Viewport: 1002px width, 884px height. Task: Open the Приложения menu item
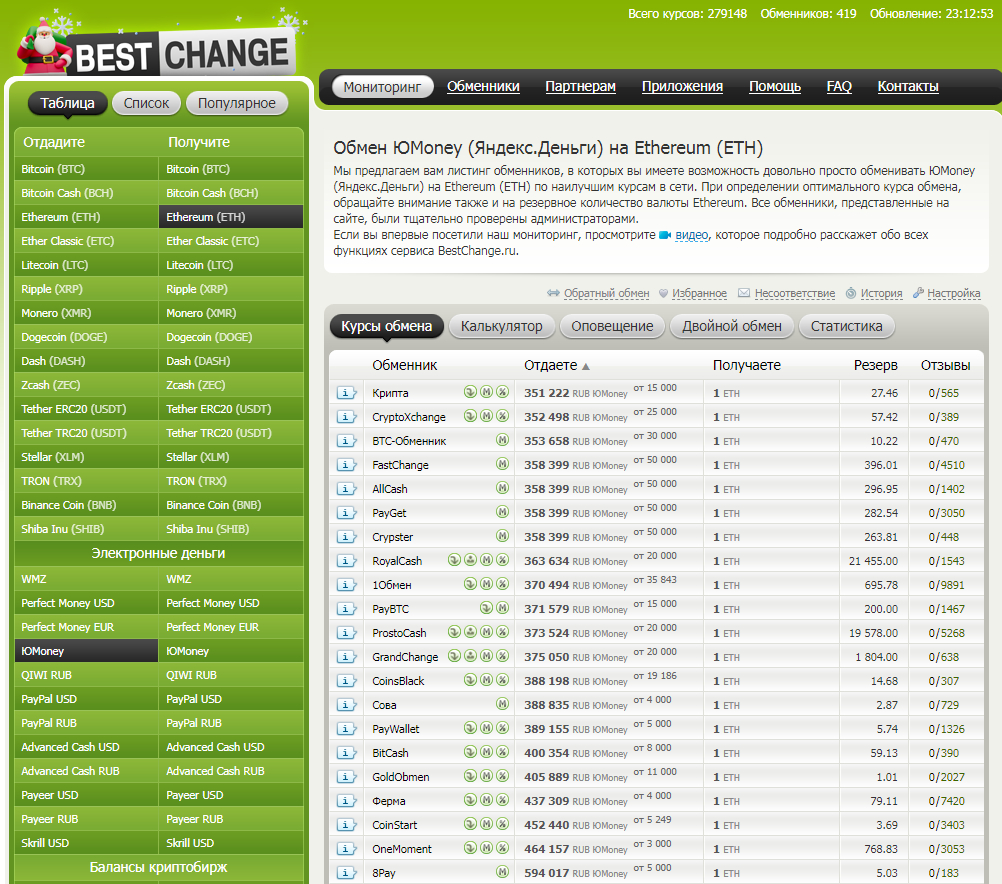point(682,86)
